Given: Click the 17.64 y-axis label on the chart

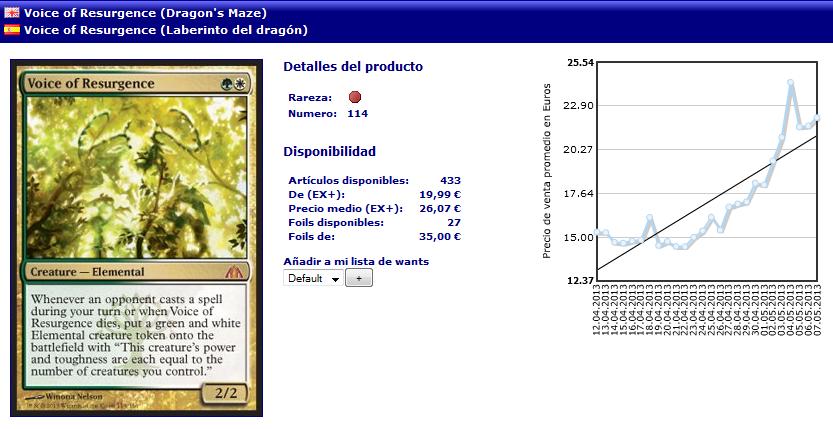Looking at the screenshot, I should point(579,194).
